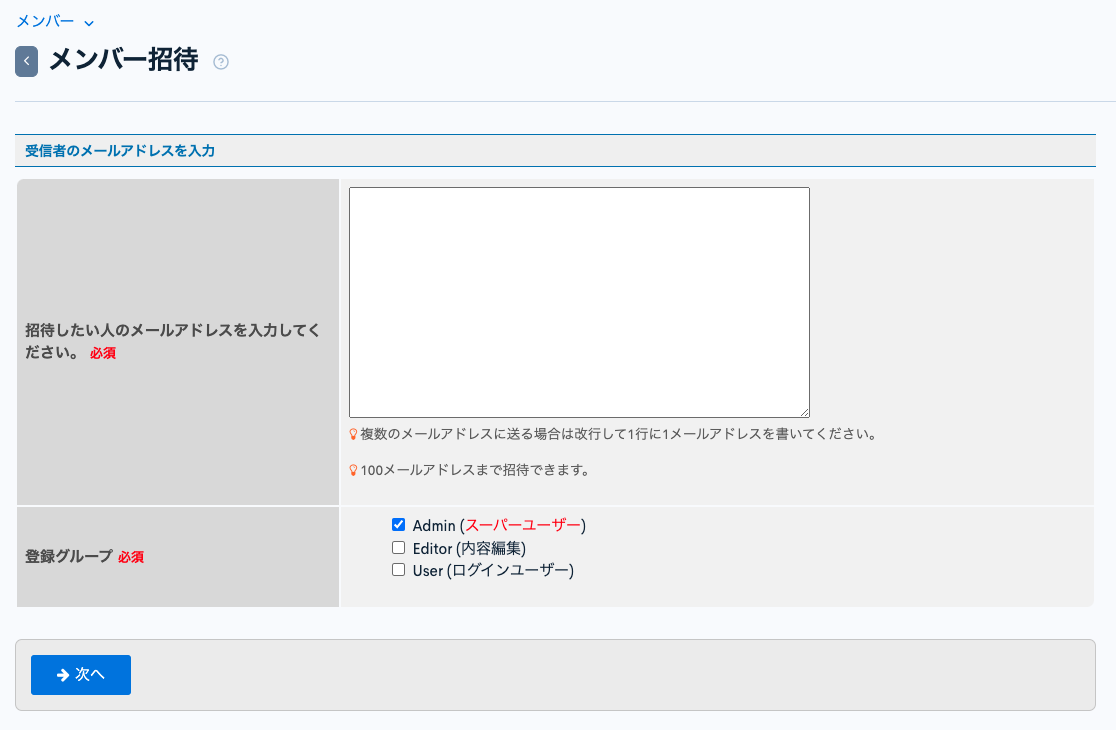Click the 招待したい人のメールアドレス field label
Image resolution: width=1116 pixels, height=730 pixels.
(x=173, y=342)
